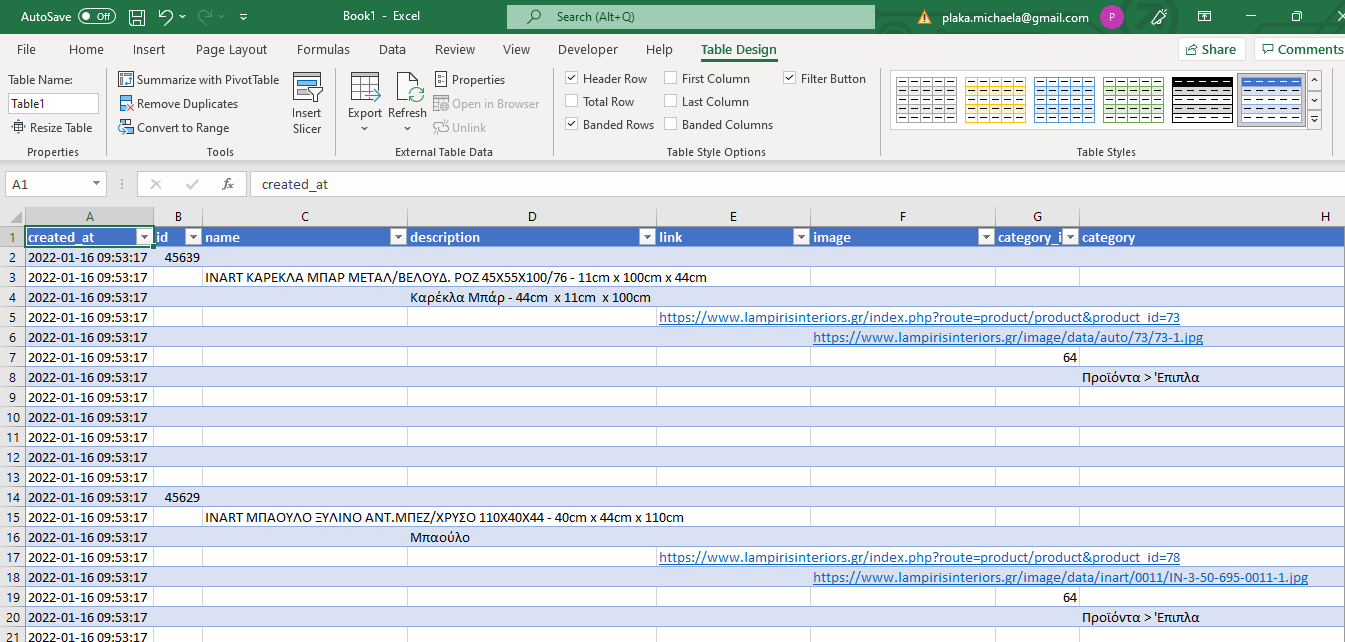Click the formula bar enter checkmark icon

click(x=192, y=184)
